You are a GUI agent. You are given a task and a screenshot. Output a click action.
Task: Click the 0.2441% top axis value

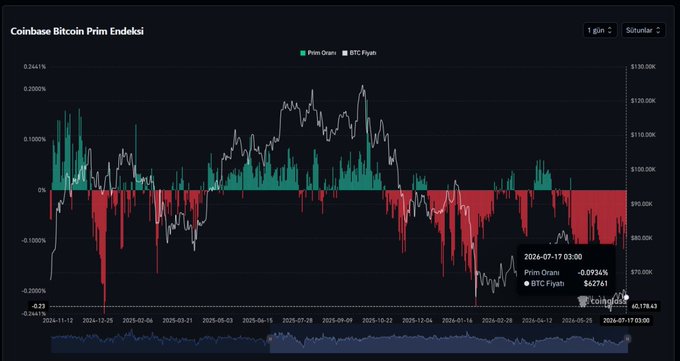35,67
